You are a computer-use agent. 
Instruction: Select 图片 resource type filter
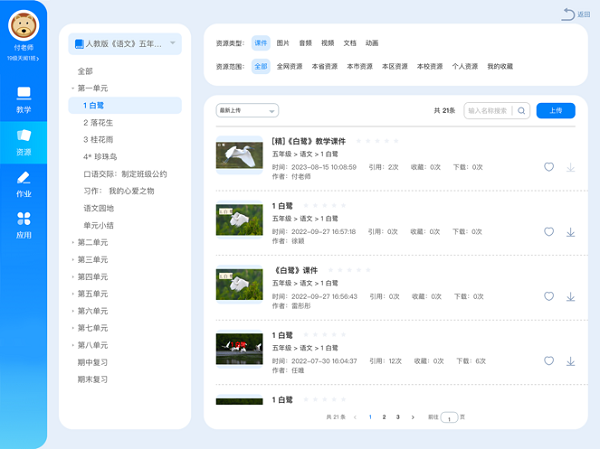[283, 44]
